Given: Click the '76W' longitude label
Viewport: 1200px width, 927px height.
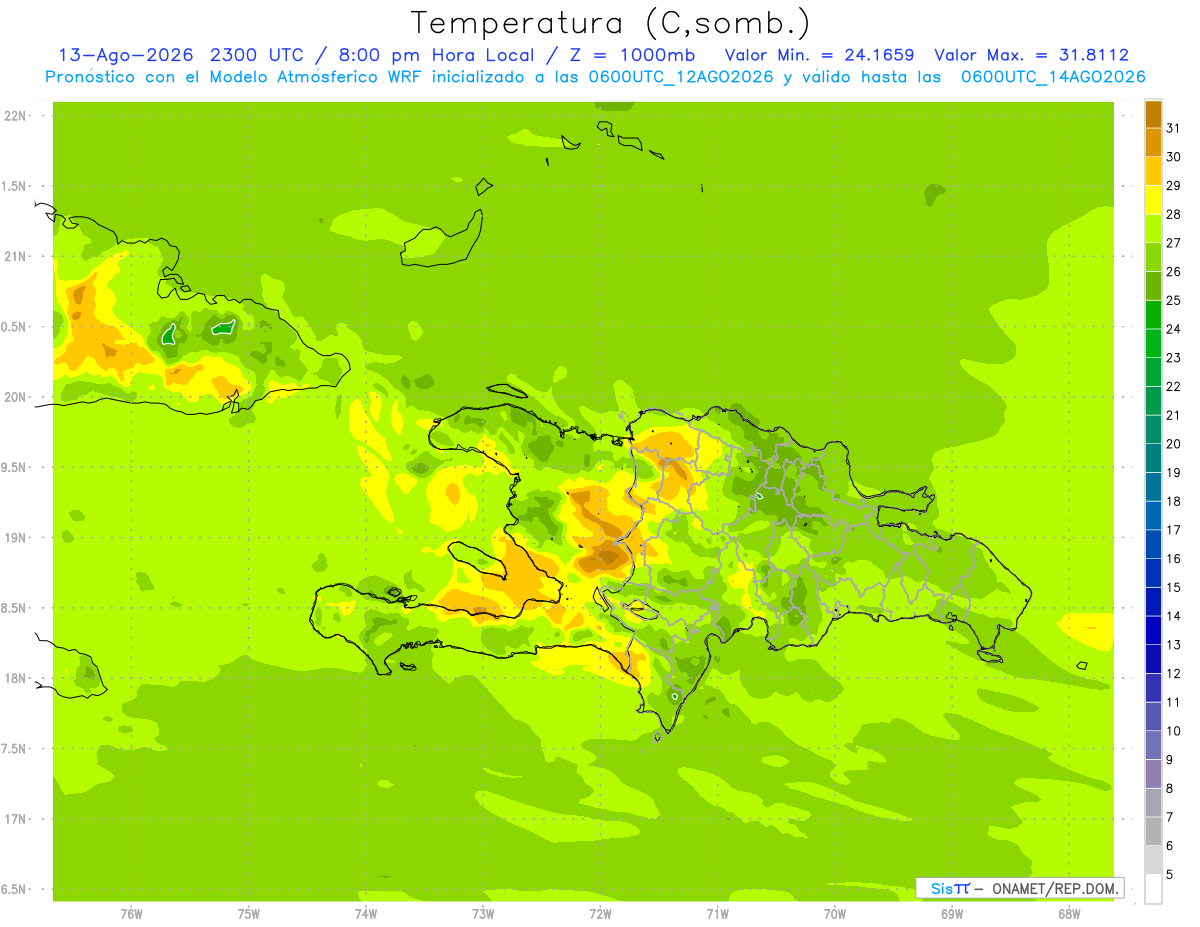Looking at the screenshot, I should pyautogui.click(x=131, y=915).
